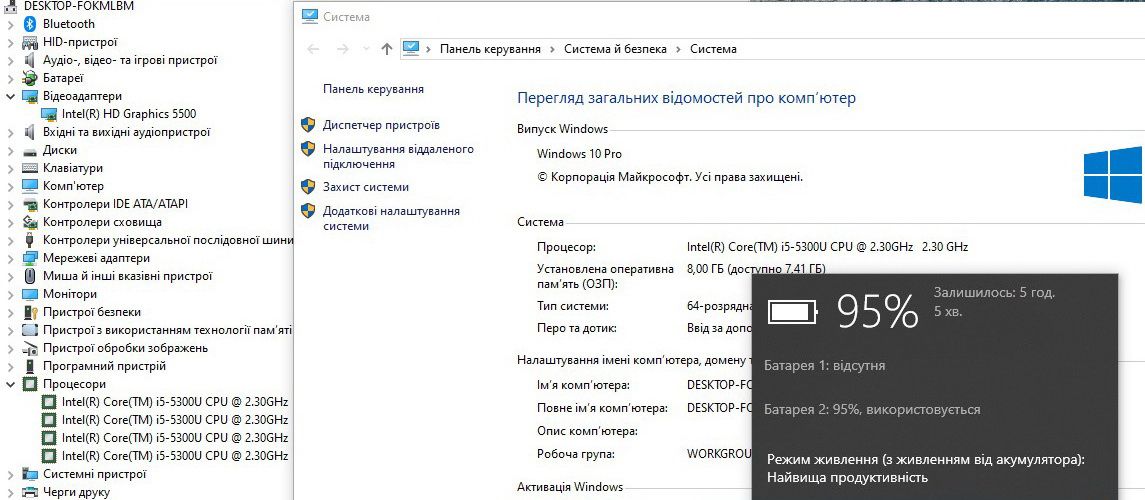The width and height of the screenshot is (1145, 500).
Task: Select the first Intel Core i5-5300U processor entry
Action: [x=175, y=402]
